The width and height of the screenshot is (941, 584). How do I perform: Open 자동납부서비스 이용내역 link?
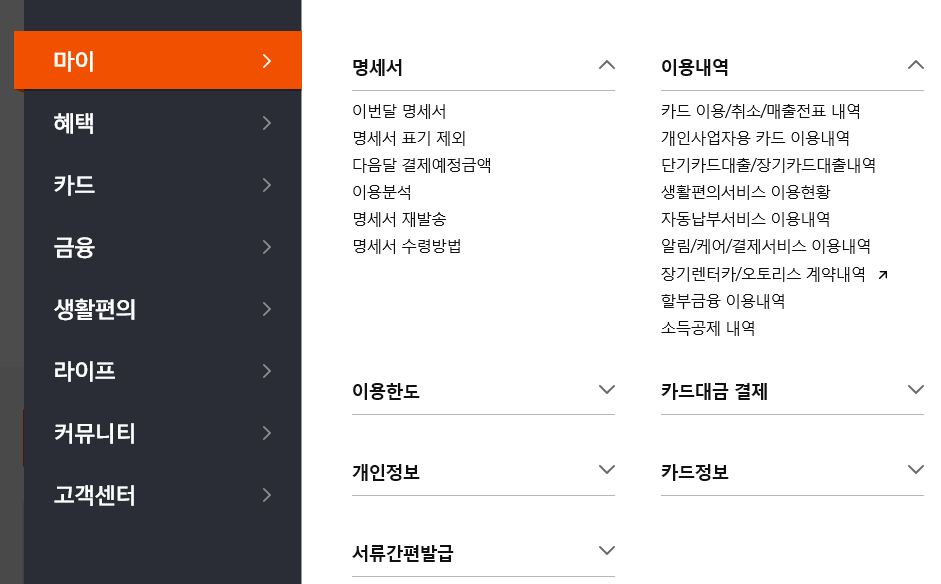(745, 219)
